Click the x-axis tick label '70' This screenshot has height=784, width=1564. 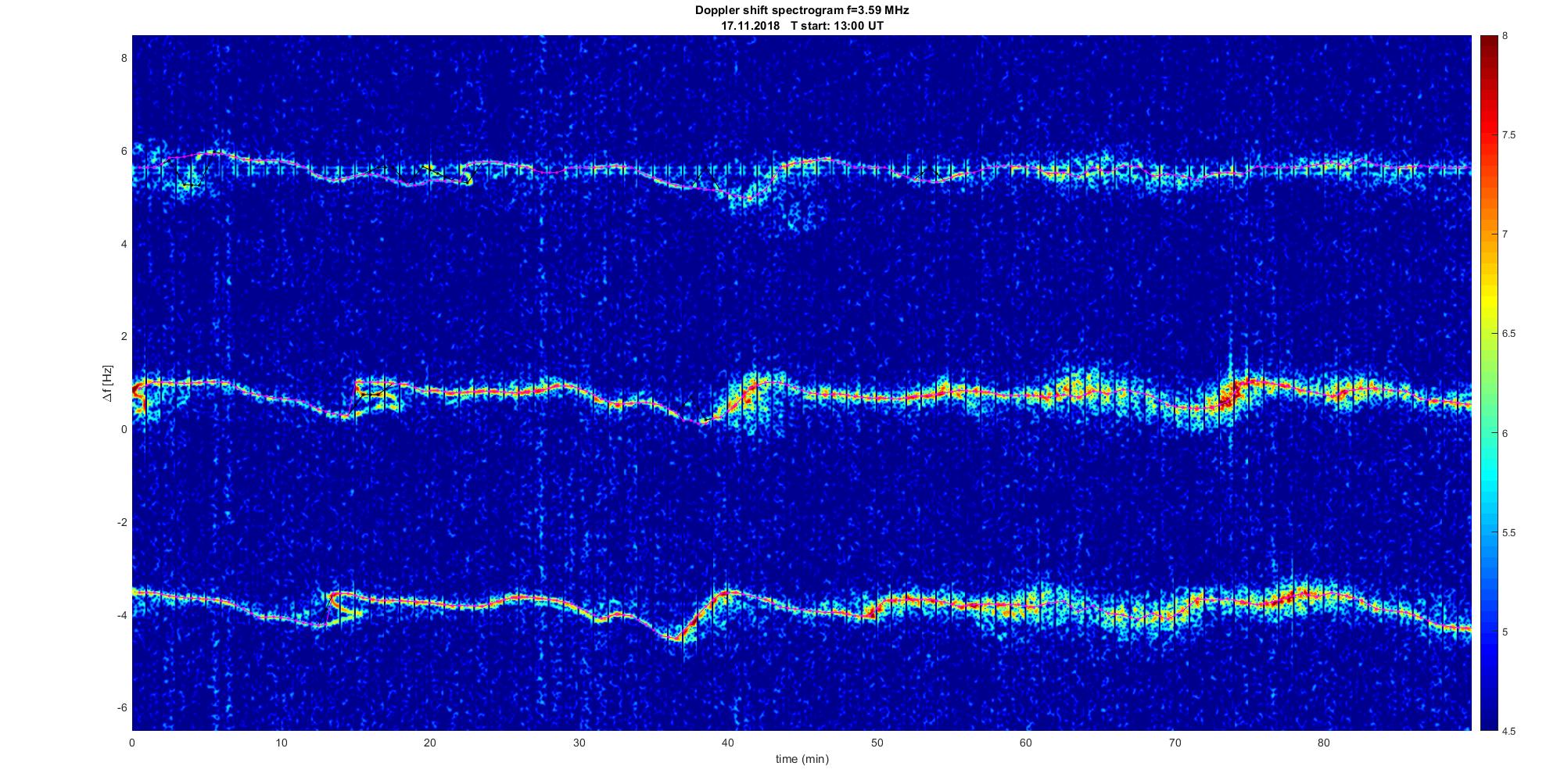coord(1175,743)
